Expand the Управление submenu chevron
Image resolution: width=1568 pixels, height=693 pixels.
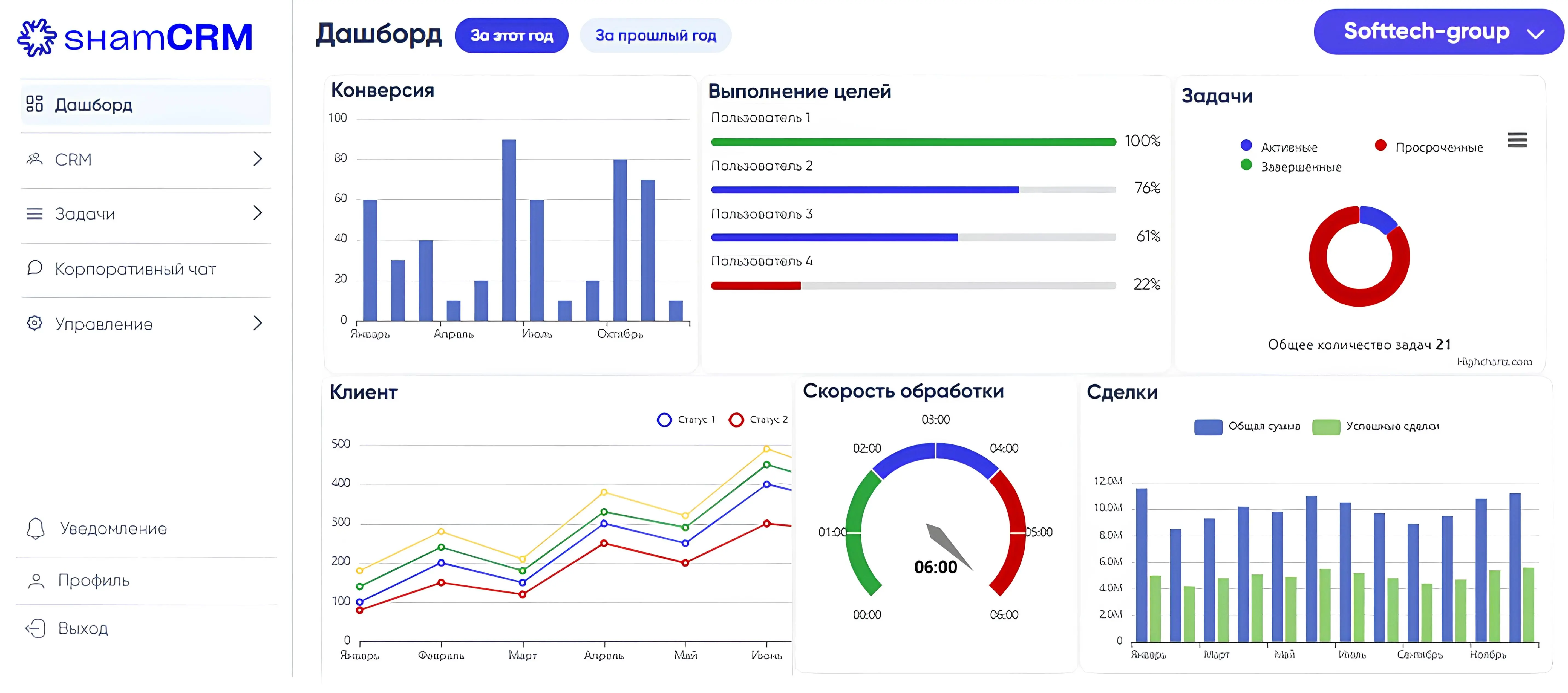point(258,322)
